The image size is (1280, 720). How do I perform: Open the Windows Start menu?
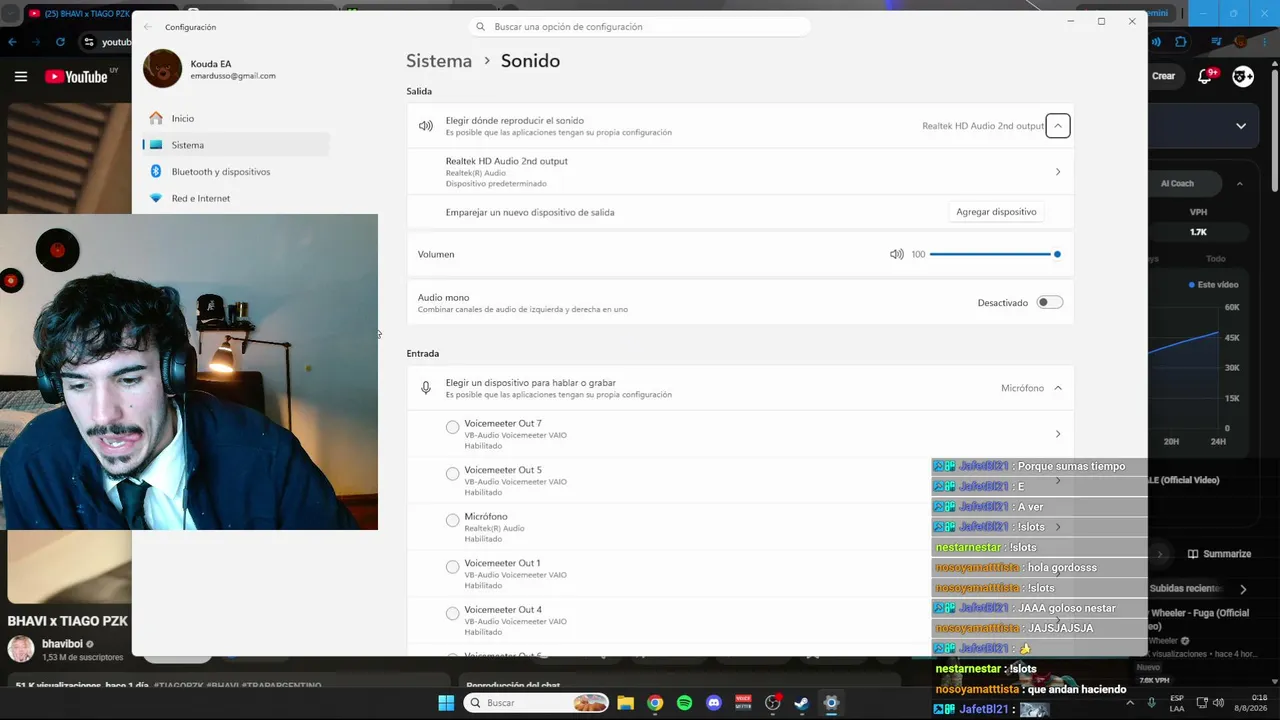[446, 703]
